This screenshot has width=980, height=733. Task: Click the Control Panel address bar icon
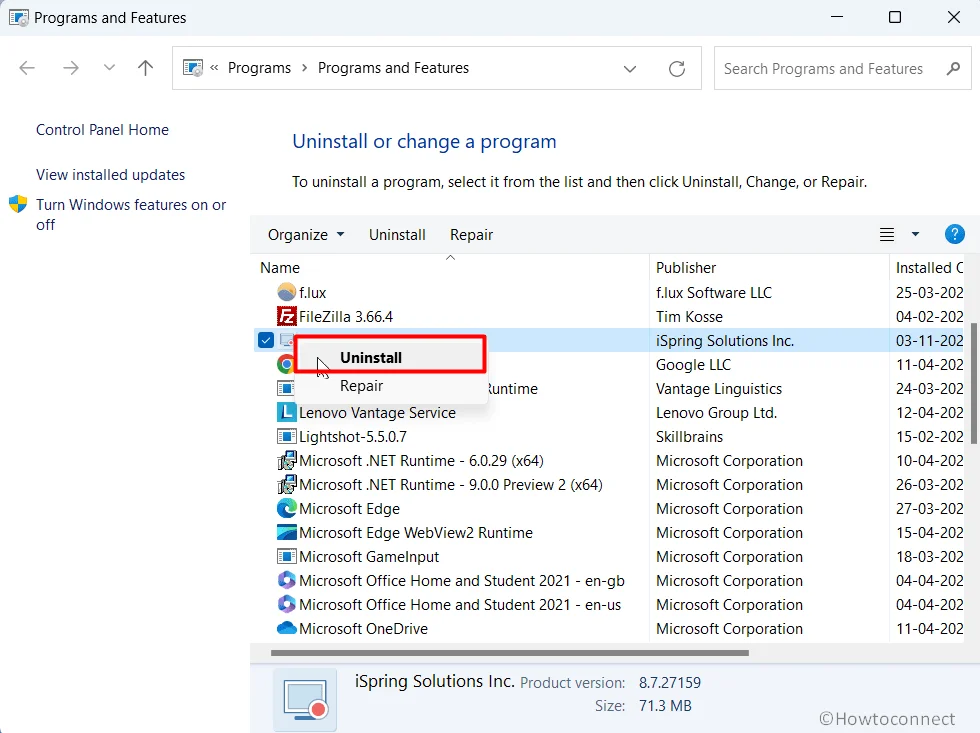pyautogui.click(x=192, y=67)
